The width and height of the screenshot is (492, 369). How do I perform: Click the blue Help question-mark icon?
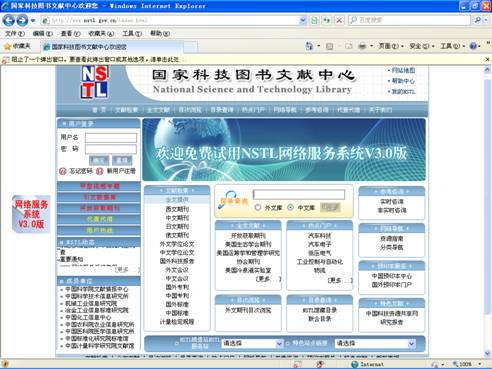click(473, 46)
